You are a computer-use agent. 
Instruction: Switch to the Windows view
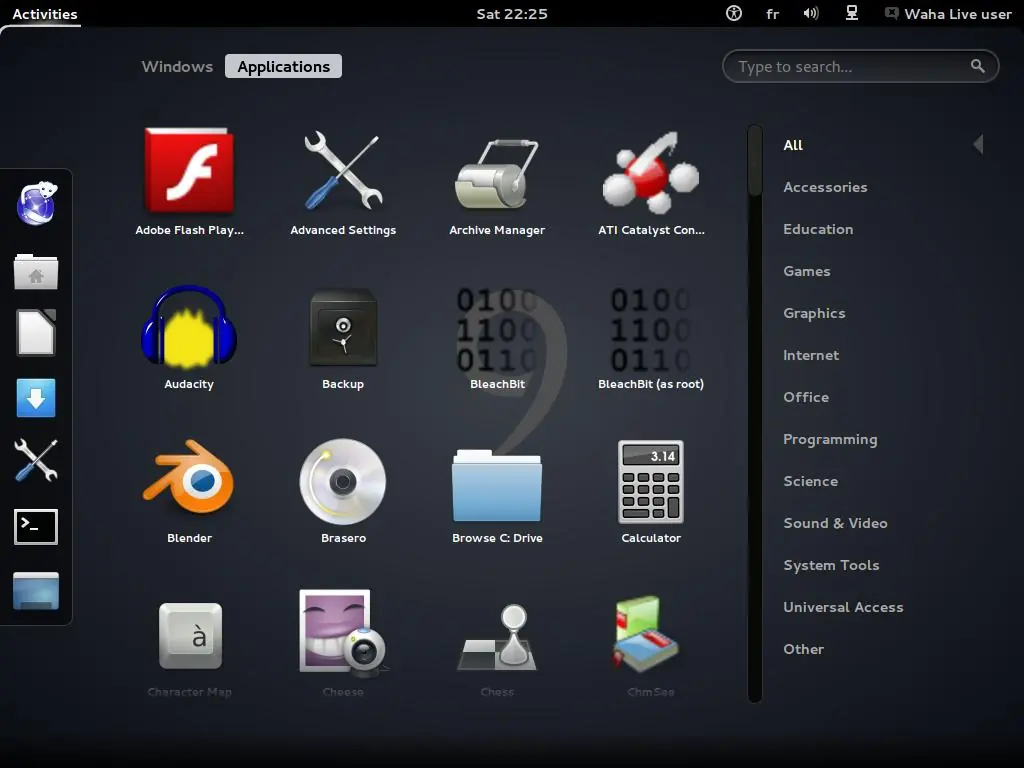pyautogui.click(x=177, y=67)
